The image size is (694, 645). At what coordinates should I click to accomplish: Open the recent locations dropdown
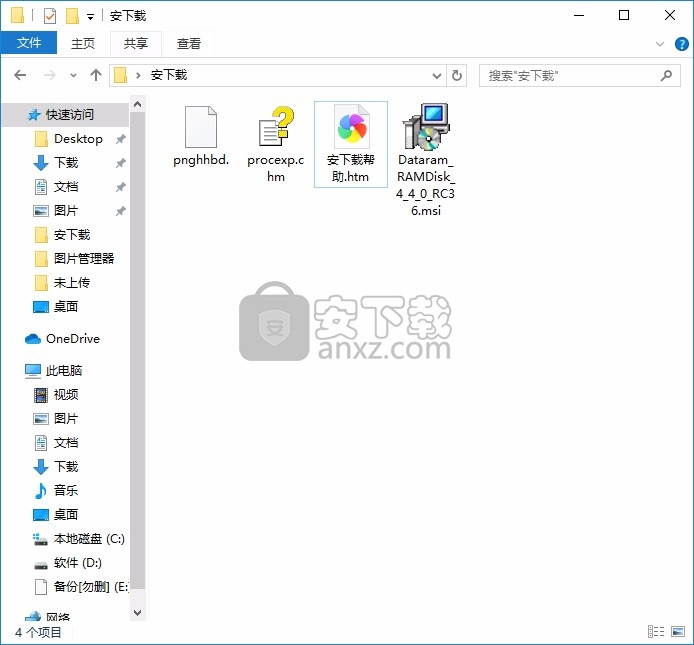73,76
